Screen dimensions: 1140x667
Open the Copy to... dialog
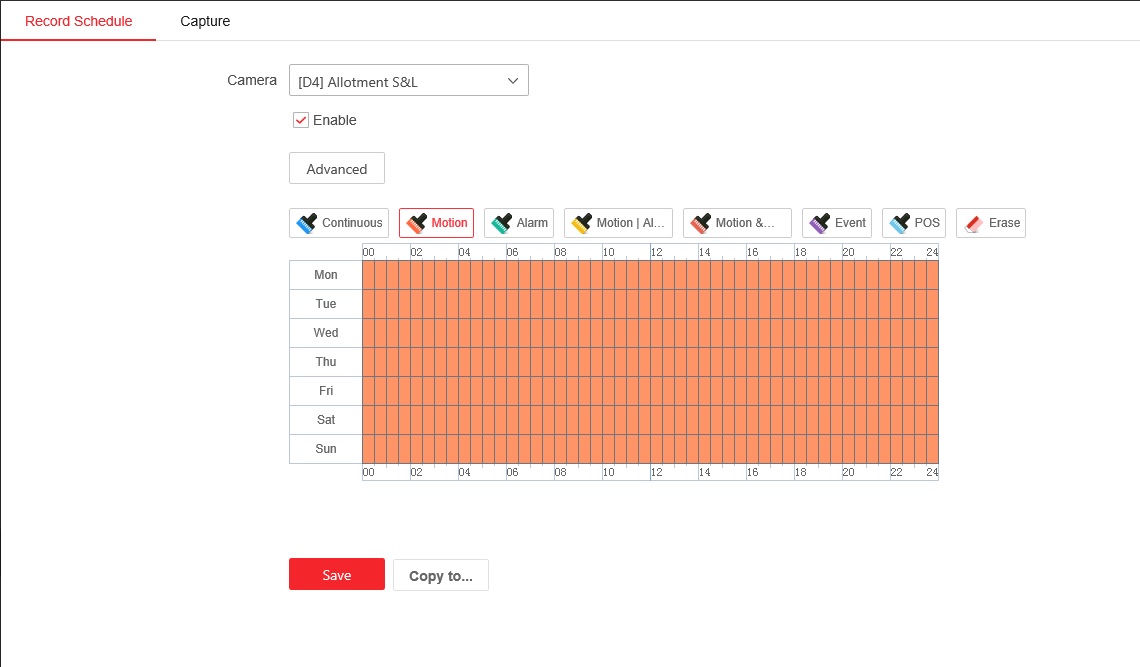pyautogui.click(x=441, y=576)
